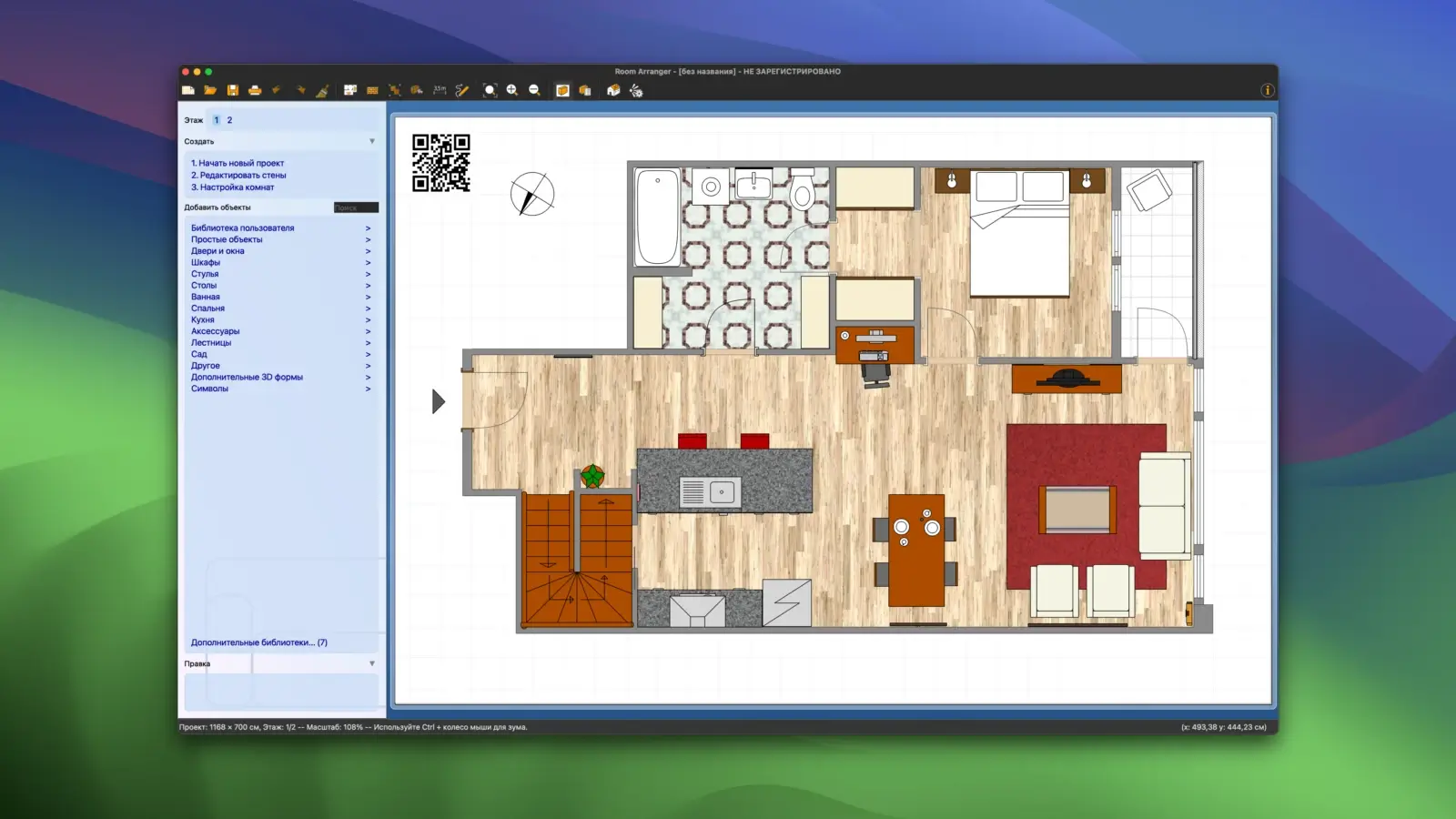
Task: Select the brick wall editing tool
Action: [372, 90]
